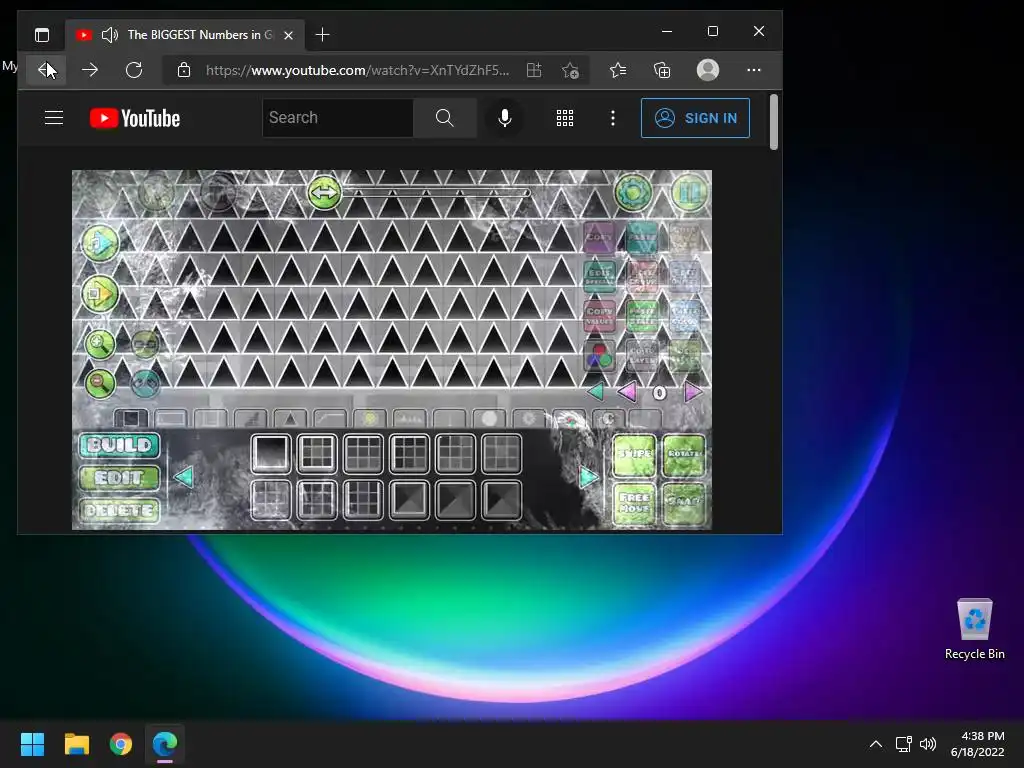Open the Edge tab actions menu
1024x768 pixels.
42,35
